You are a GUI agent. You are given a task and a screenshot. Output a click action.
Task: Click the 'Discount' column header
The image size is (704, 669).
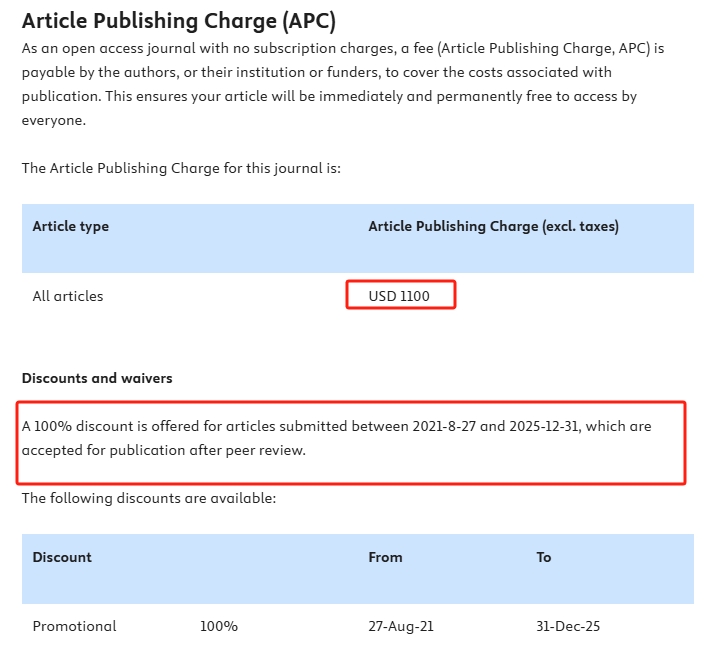(x=62, y=557)
